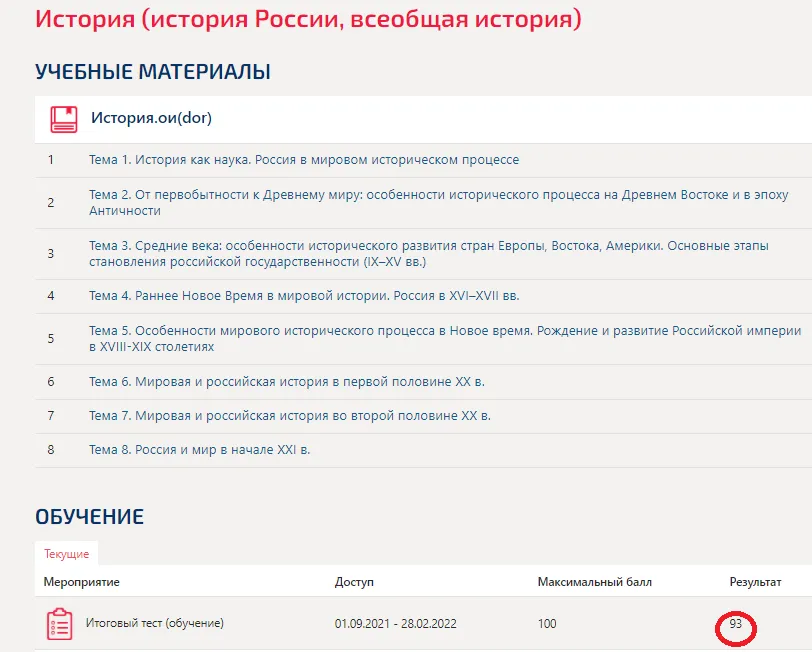Image resolution: width=812 pixels, height=652 pixels.
Task: Open Тема 8 Россия и мир XXI в.
Action: (199, 450)
